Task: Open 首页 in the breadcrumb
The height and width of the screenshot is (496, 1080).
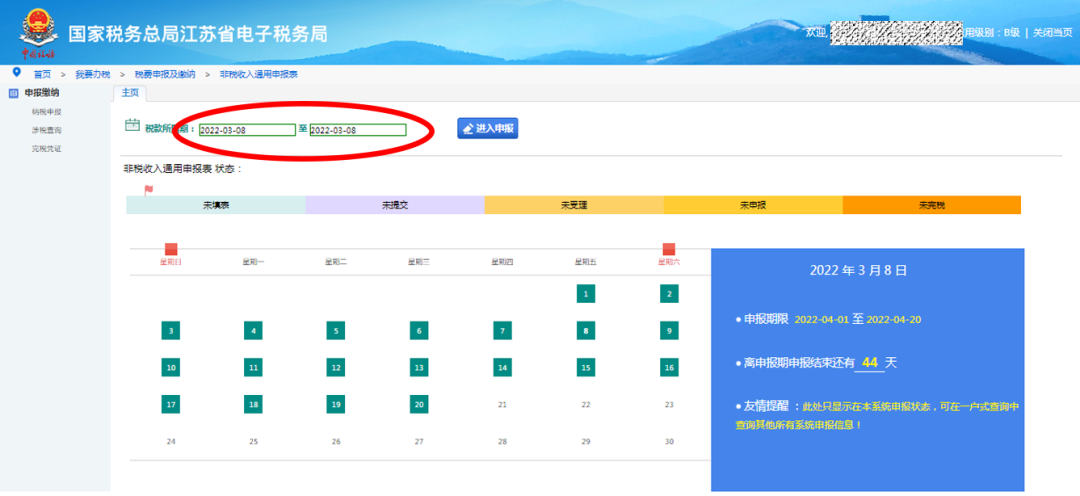Action: tap(43, 74)
